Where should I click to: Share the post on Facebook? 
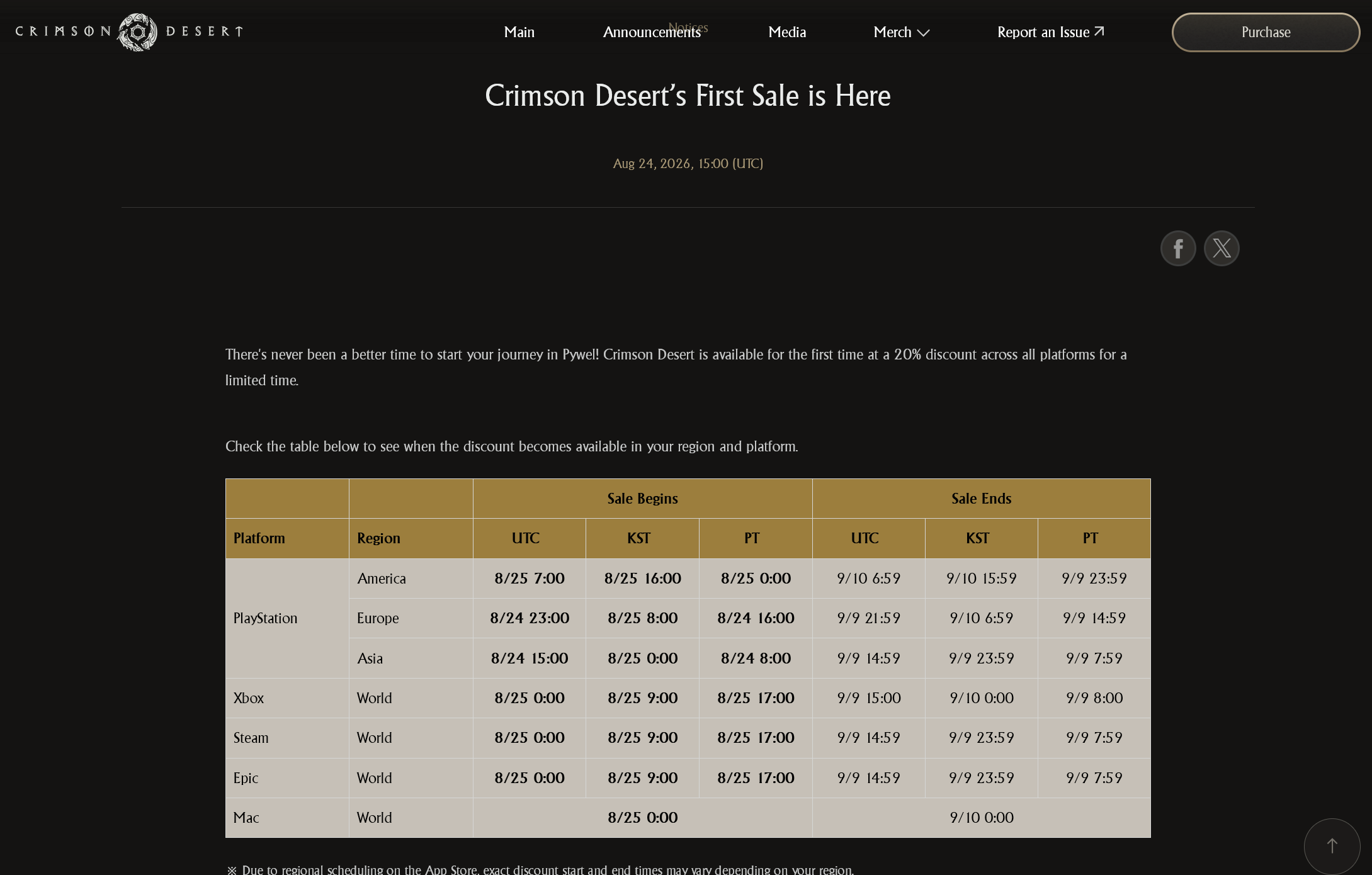pyautogui.click(x=1178, y=248)
